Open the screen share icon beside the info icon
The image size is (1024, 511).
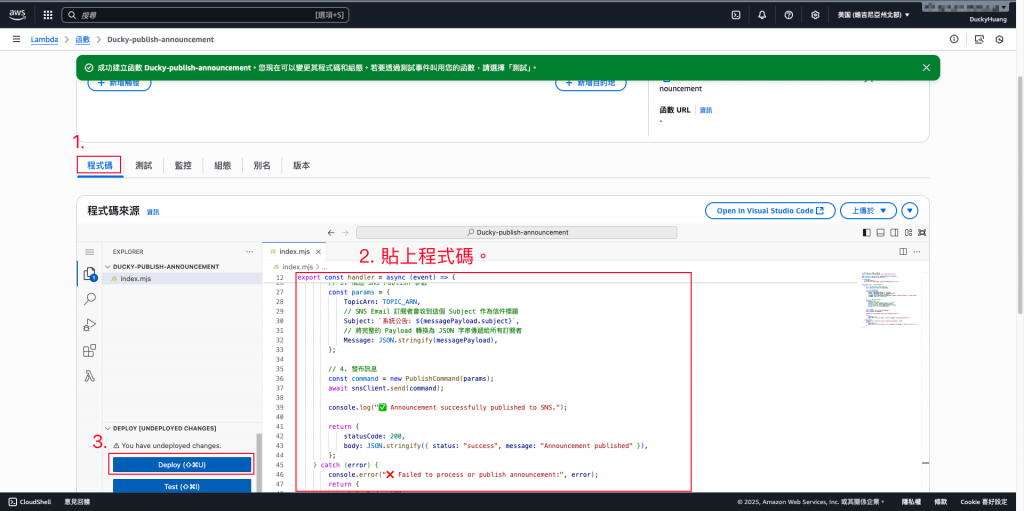click(x=979, y=39)
